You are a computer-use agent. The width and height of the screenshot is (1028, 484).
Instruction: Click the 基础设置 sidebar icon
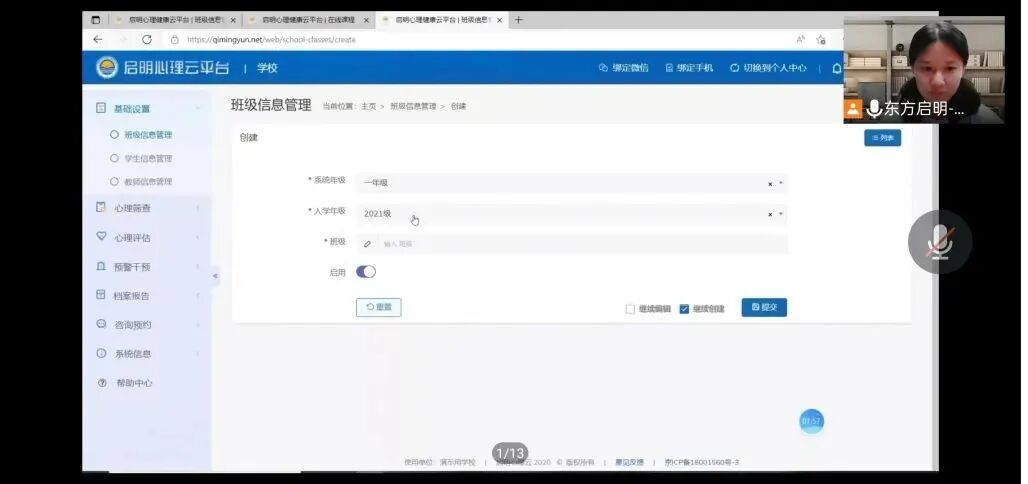click(101, 108)
